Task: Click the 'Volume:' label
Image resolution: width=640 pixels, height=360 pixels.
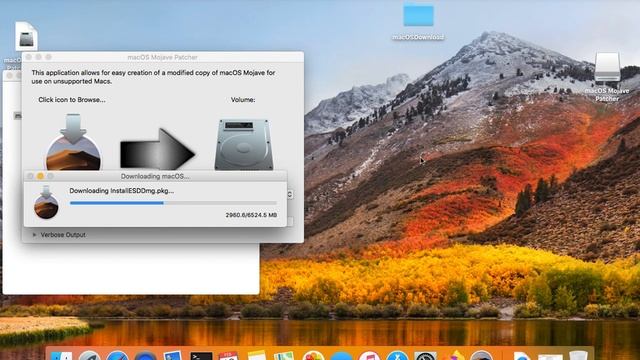Action: 243,100
